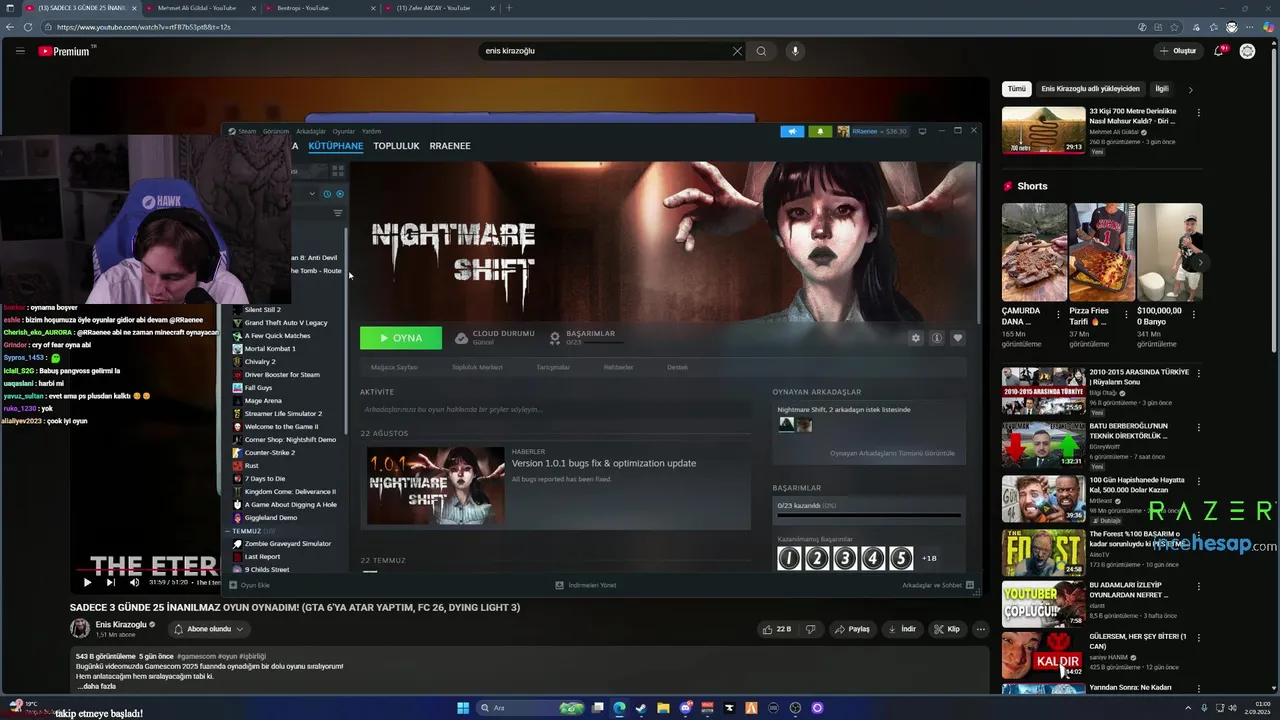Viewport: 1280px width, 720px height.
Task: Open Windows Start menu
Action: (463, 708)
